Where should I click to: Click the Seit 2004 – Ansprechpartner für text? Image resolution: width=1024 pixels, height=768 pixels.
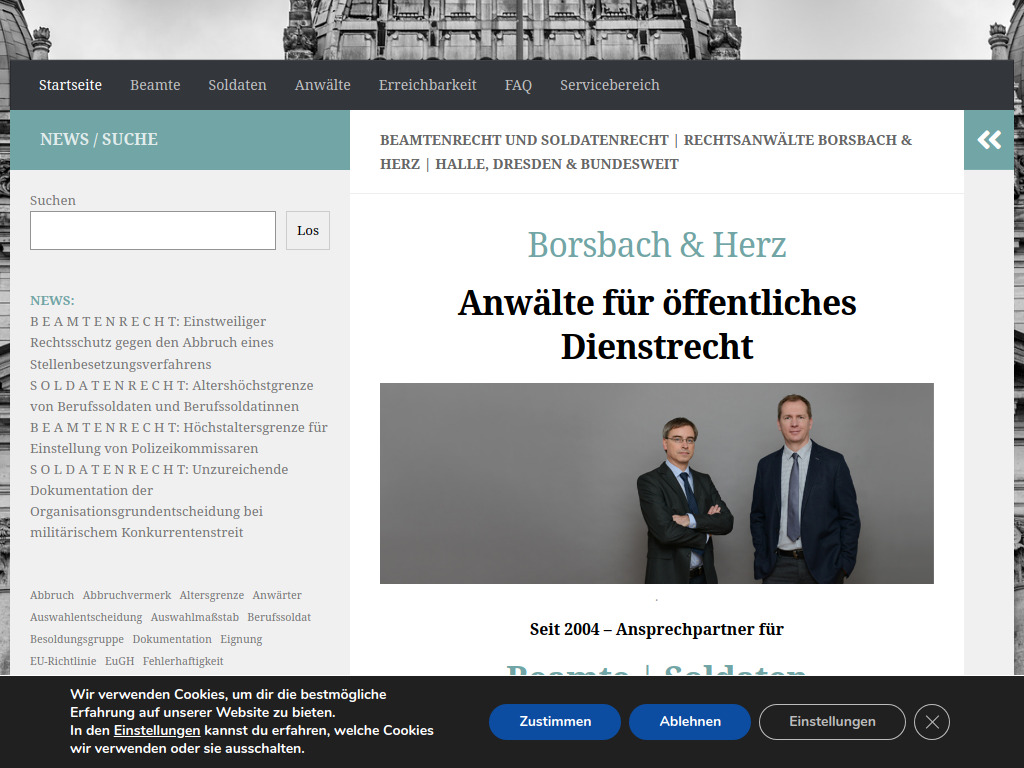tap(657, 629)
